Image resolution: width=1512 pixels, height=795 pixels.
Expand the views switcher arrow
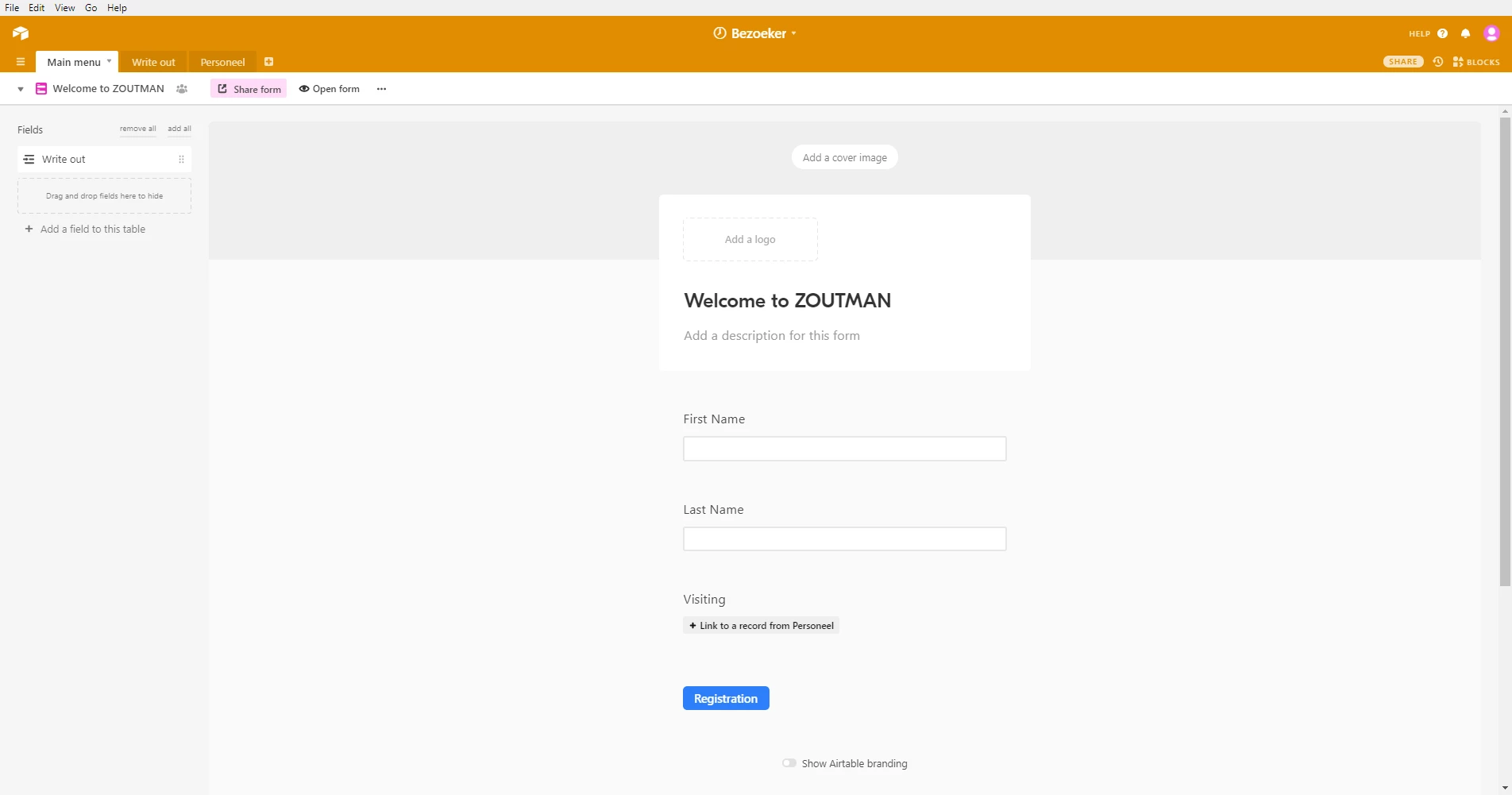tap(21, 89)
